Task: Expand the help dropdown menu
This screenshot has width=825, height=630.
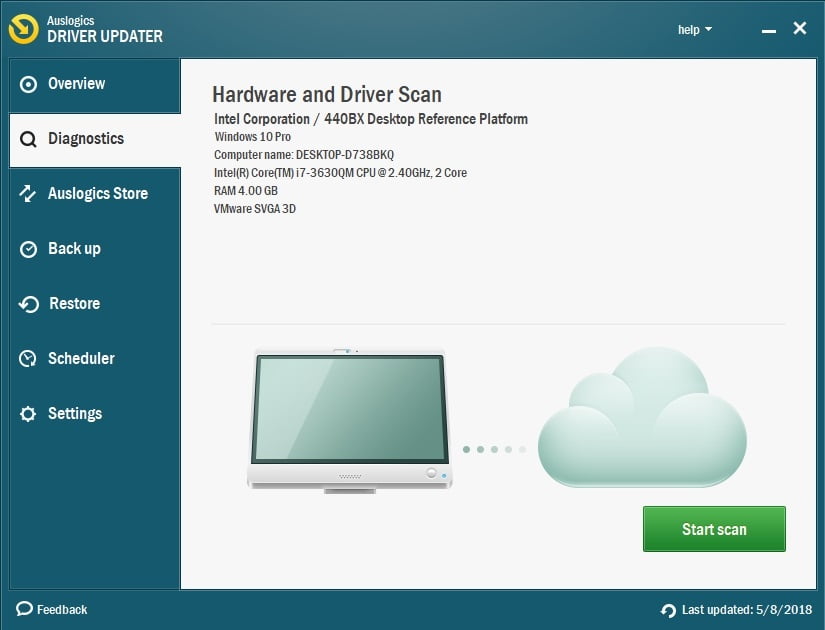Action: [695, 30]
